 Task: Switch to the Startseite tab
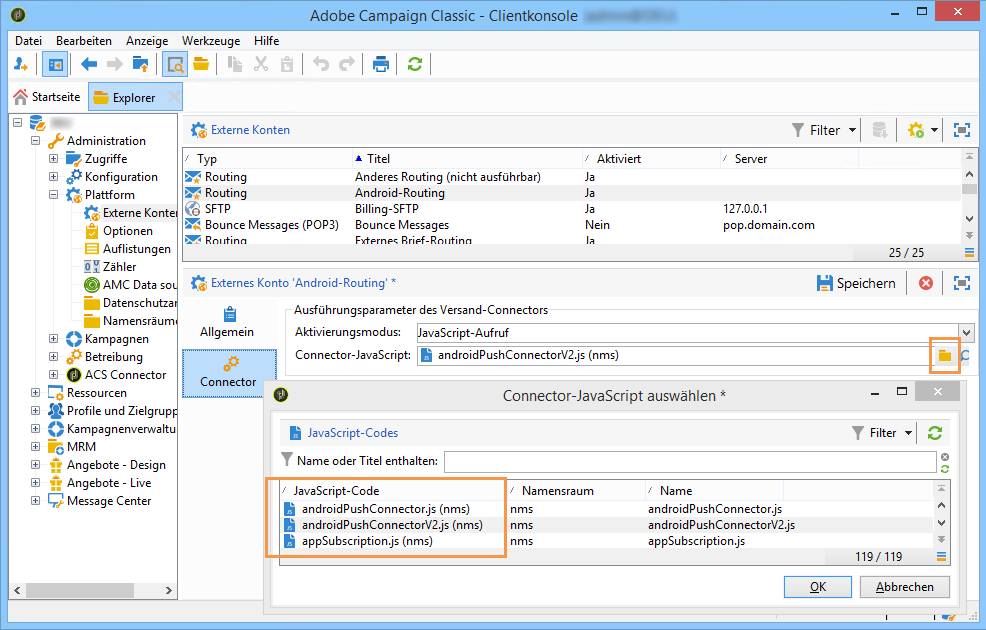click(48, 97)
